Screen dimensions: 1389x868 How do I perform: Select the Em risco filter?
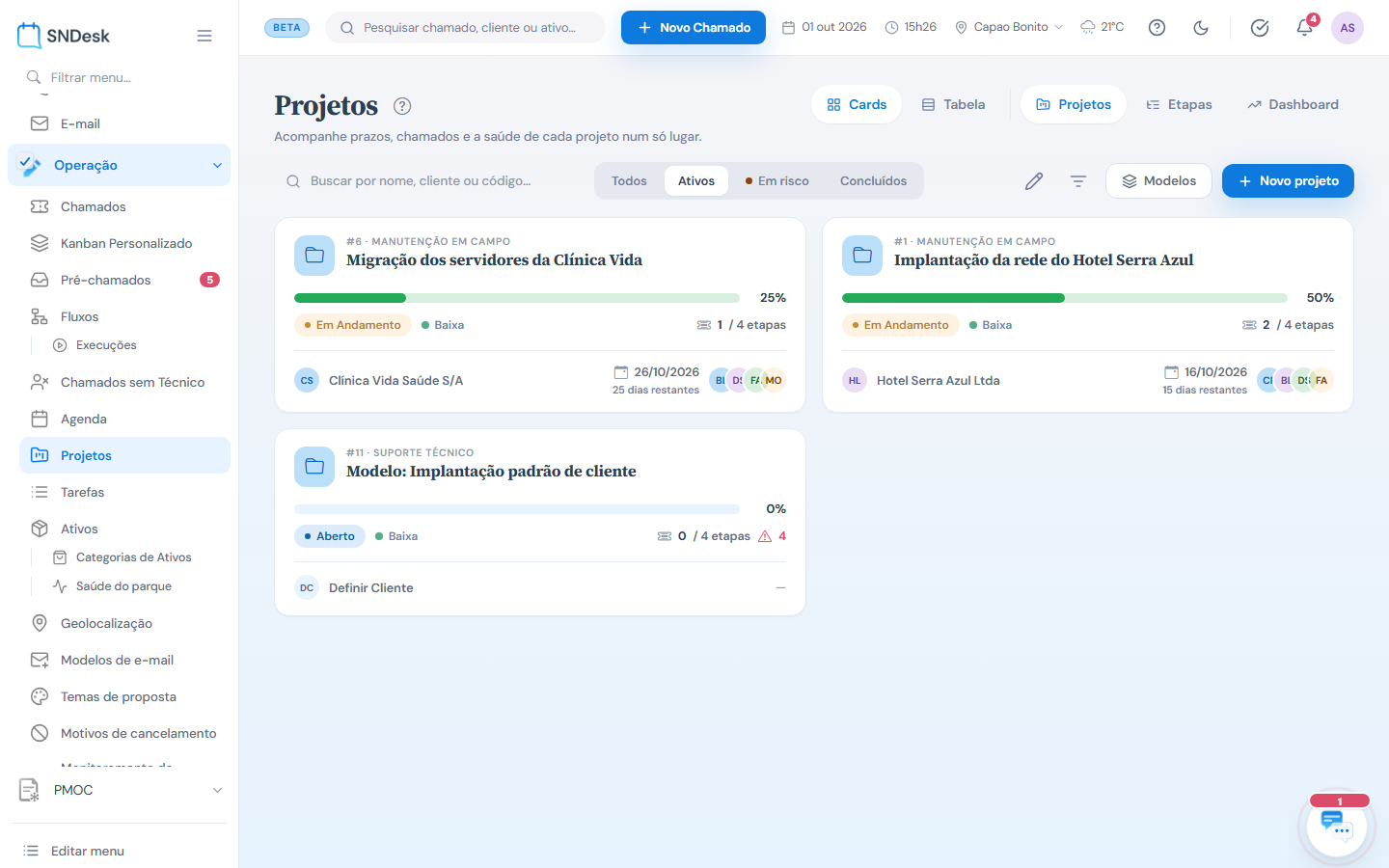(x=776, y=180)
